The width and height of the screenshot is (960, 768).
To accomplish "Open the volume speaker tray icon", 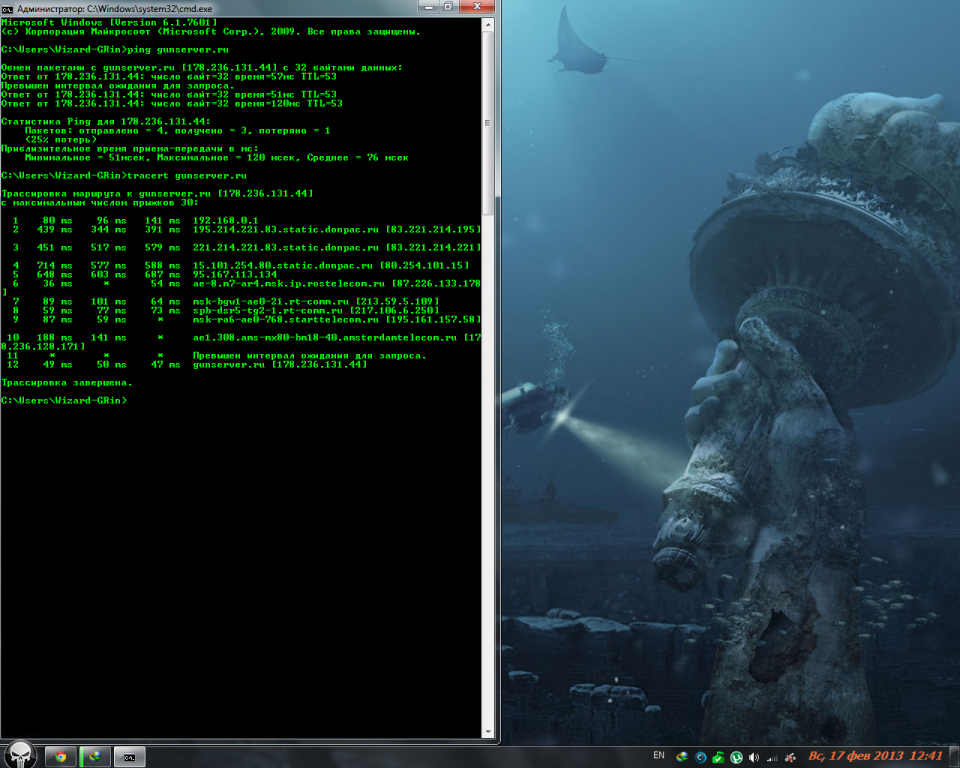I will tap(754, 756).
